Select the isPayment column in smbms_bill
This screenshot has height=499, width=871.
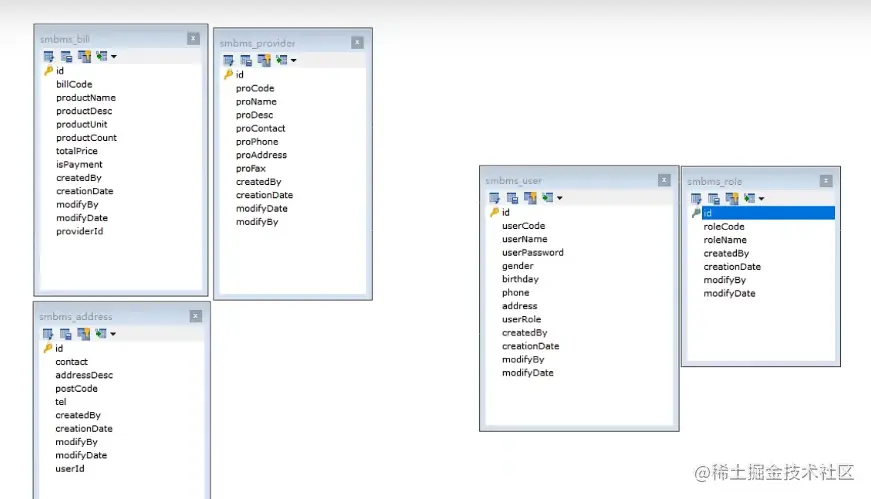[79, 164]
